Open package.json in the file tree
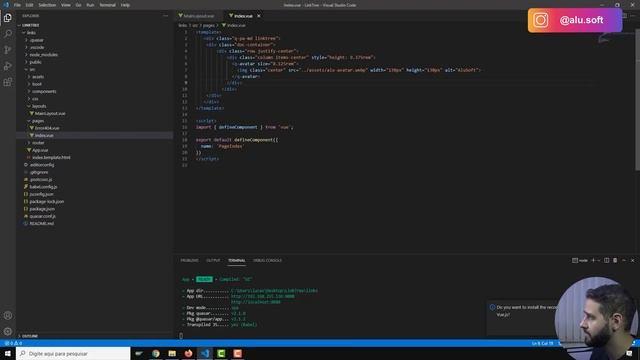 [x=42, y=209]
